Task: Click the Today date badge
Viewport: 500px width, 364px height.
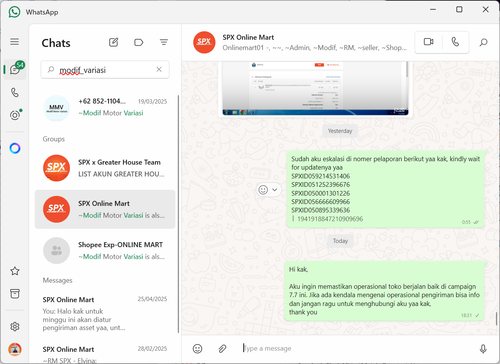Action: click(340, 241)
